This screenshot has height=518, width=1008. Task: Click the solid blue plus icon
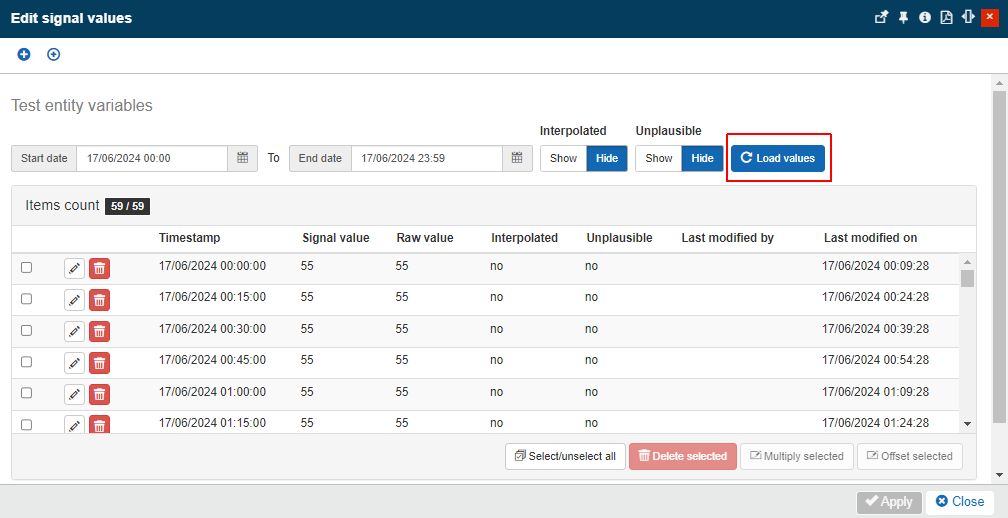click(24, 54)
